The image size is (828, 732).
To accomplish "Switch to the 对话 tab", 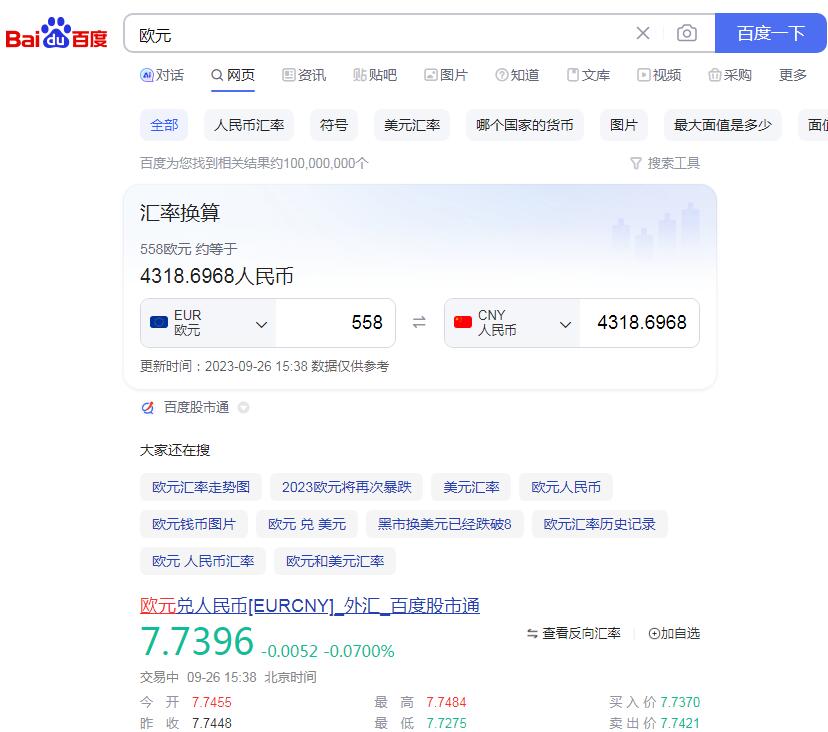I will [162, 75].
